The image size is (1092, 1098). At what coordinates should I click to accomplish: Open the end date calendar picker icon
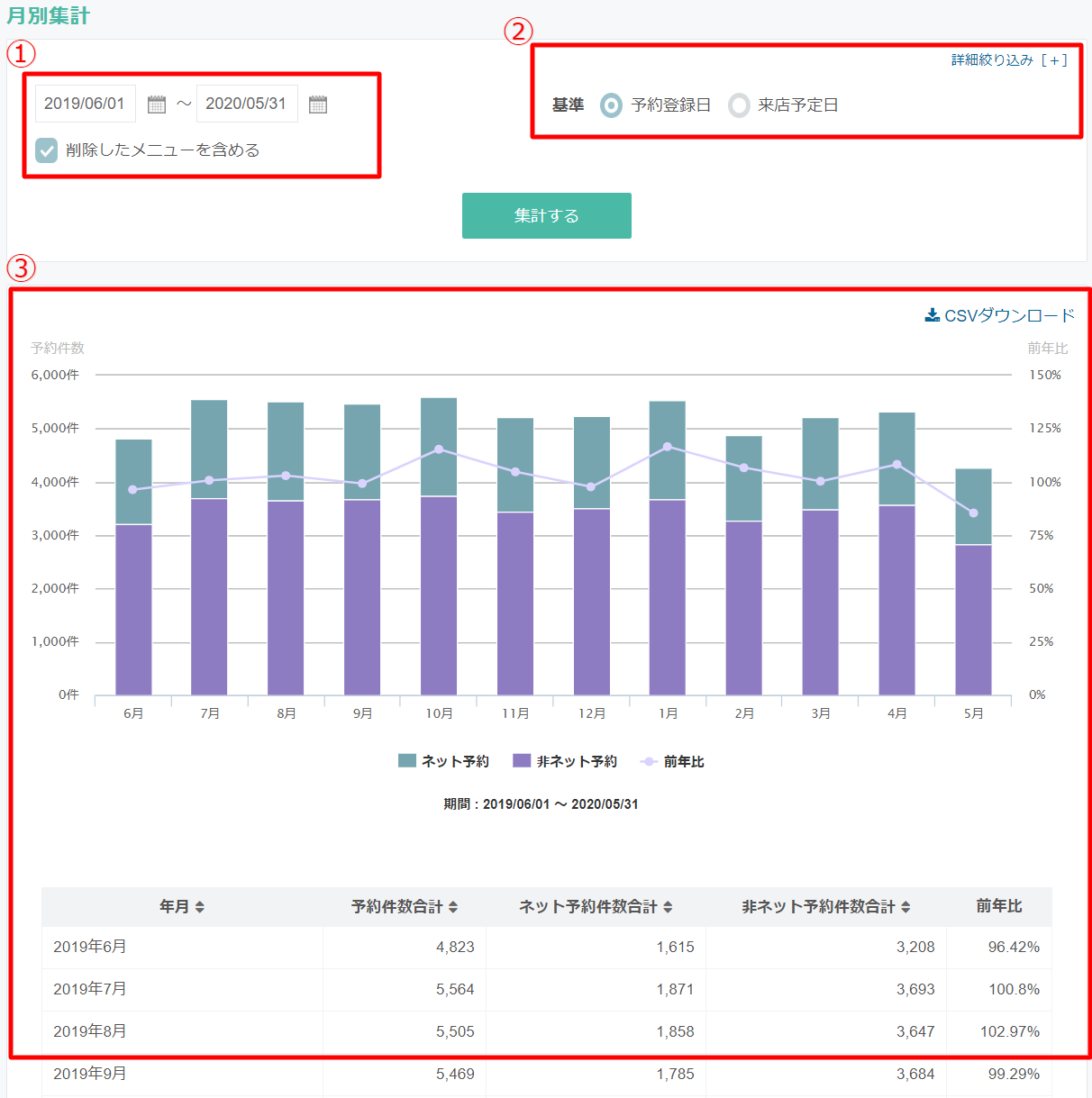(x=318, y=104)
